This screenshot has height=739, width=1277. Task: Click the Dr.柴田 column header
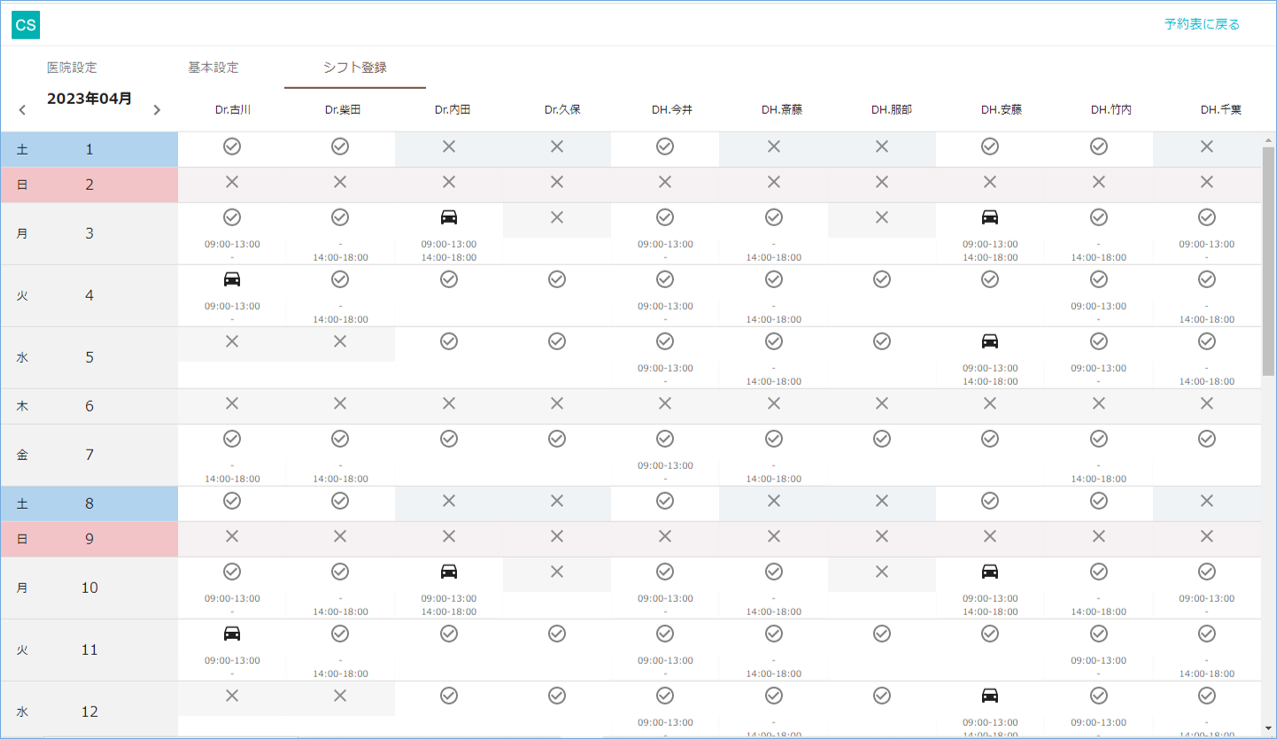tap(342, 110)
